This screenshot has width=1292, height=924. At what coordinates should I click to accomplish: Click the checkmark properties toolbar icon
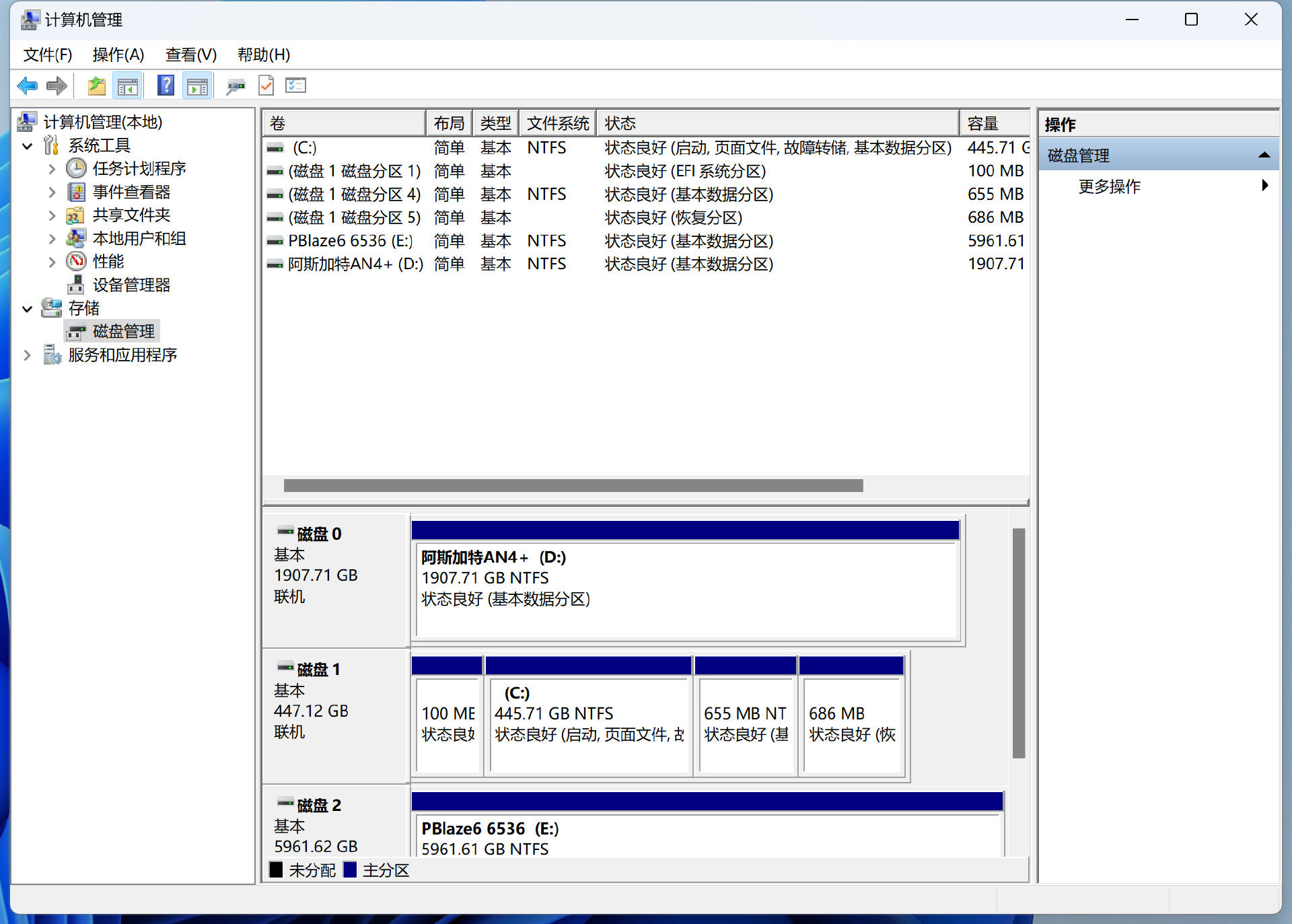pos(266,85)
